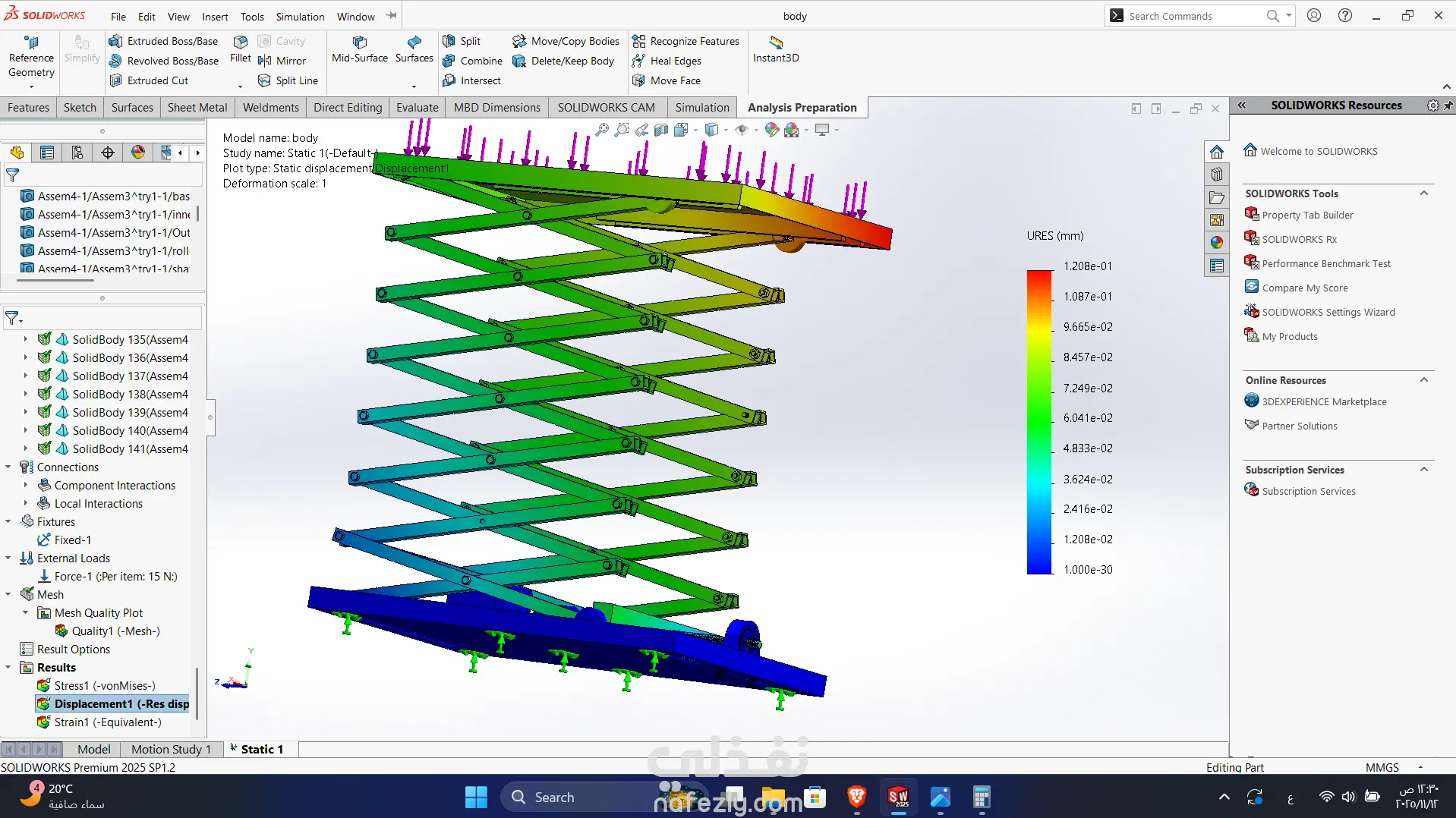
Task: Select the Stress1 (-vonMises-) result plot
Action: coord(104,685)
